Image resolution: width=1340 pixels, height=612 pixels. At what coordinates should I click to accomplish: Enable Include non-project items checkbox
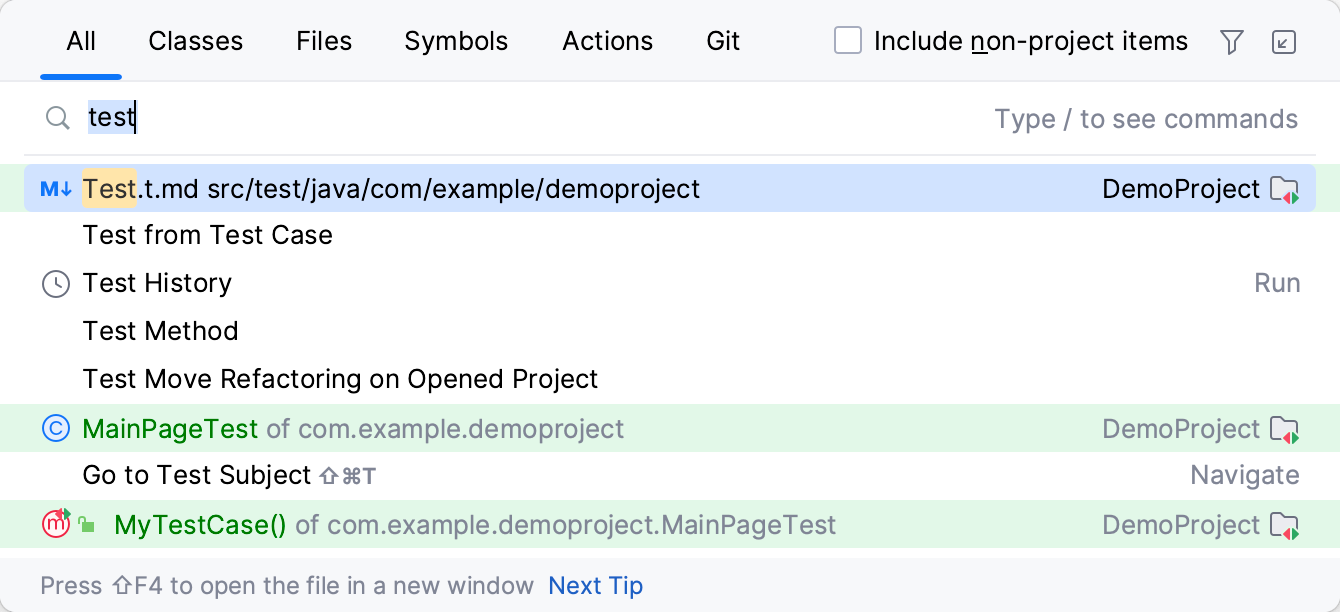coord(848,41)
